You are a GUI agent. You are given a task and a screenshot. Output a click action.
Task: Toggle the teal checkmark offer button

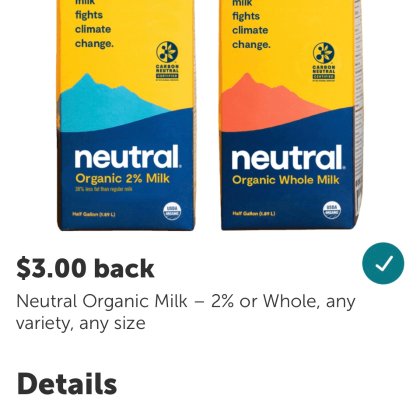(383, 263)
